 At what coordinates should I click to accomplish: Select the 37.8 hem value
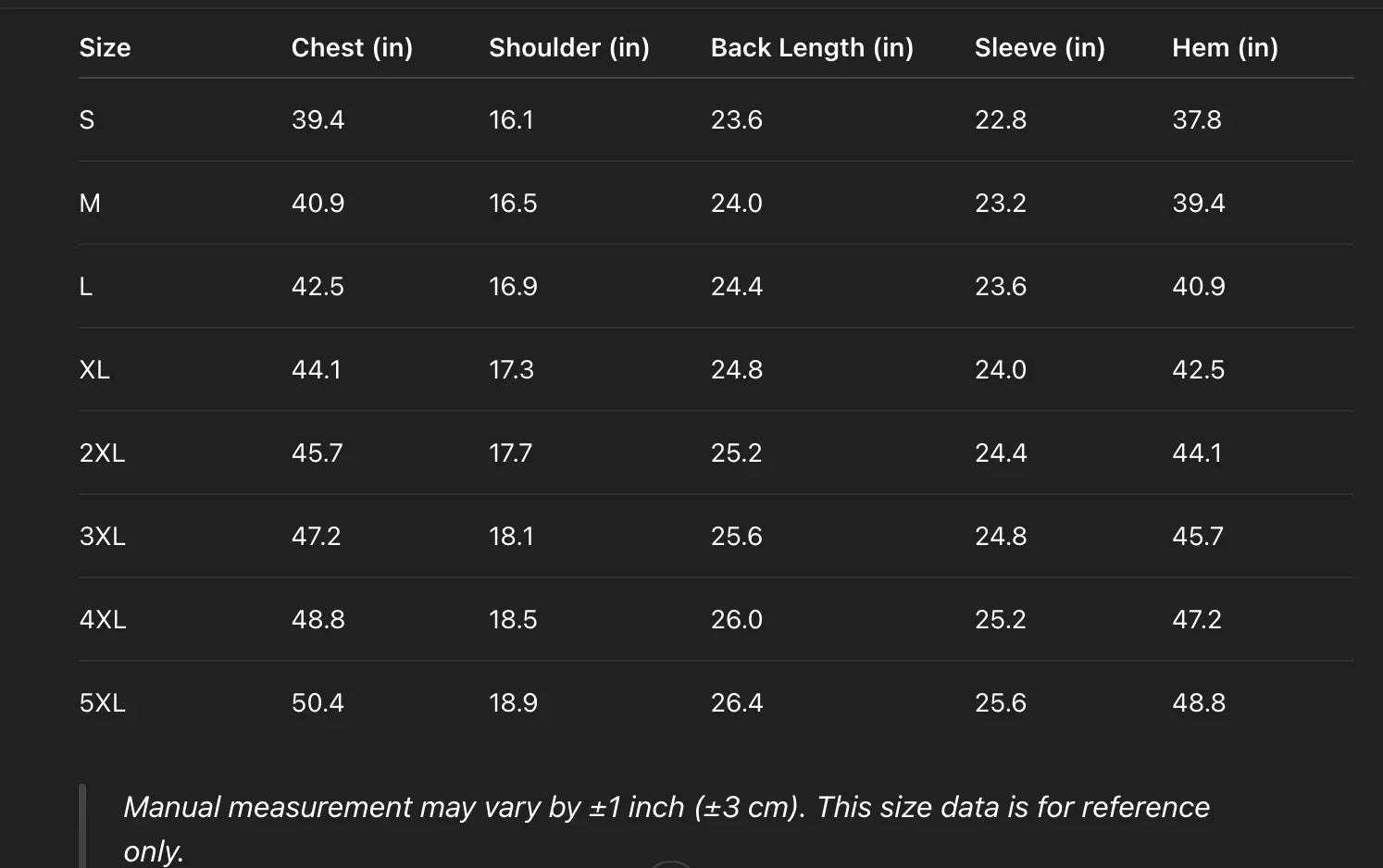pos(1196,120)
